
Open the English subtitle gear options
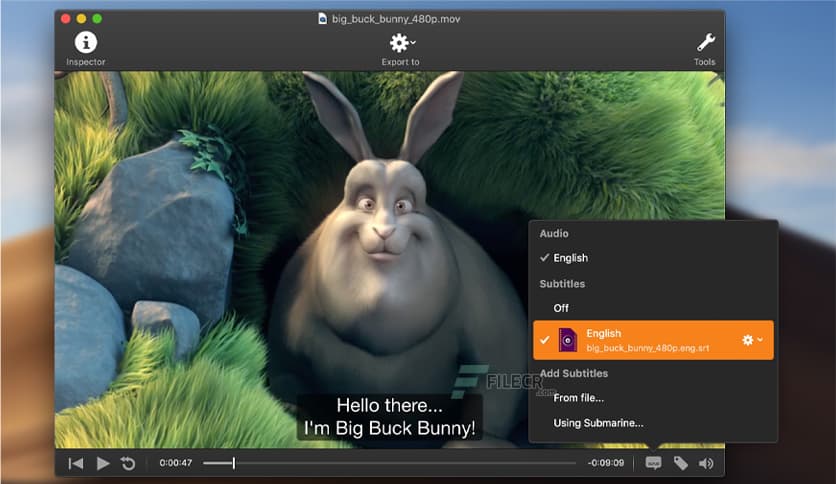[x=752, y=340]
